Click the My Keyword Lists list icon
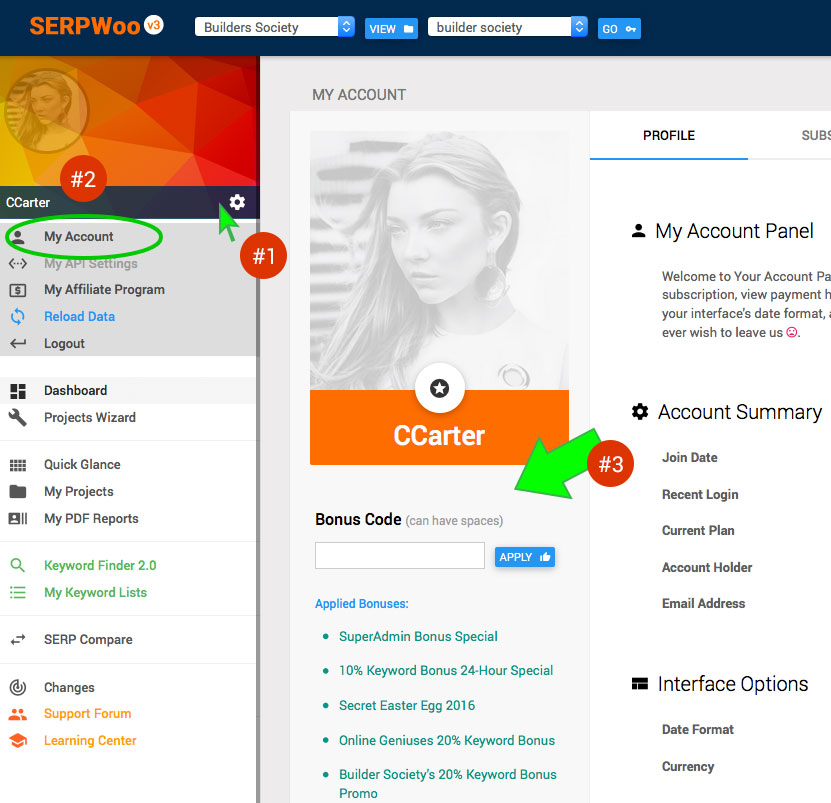The image size is (831, 803). [x=17, y=592]
